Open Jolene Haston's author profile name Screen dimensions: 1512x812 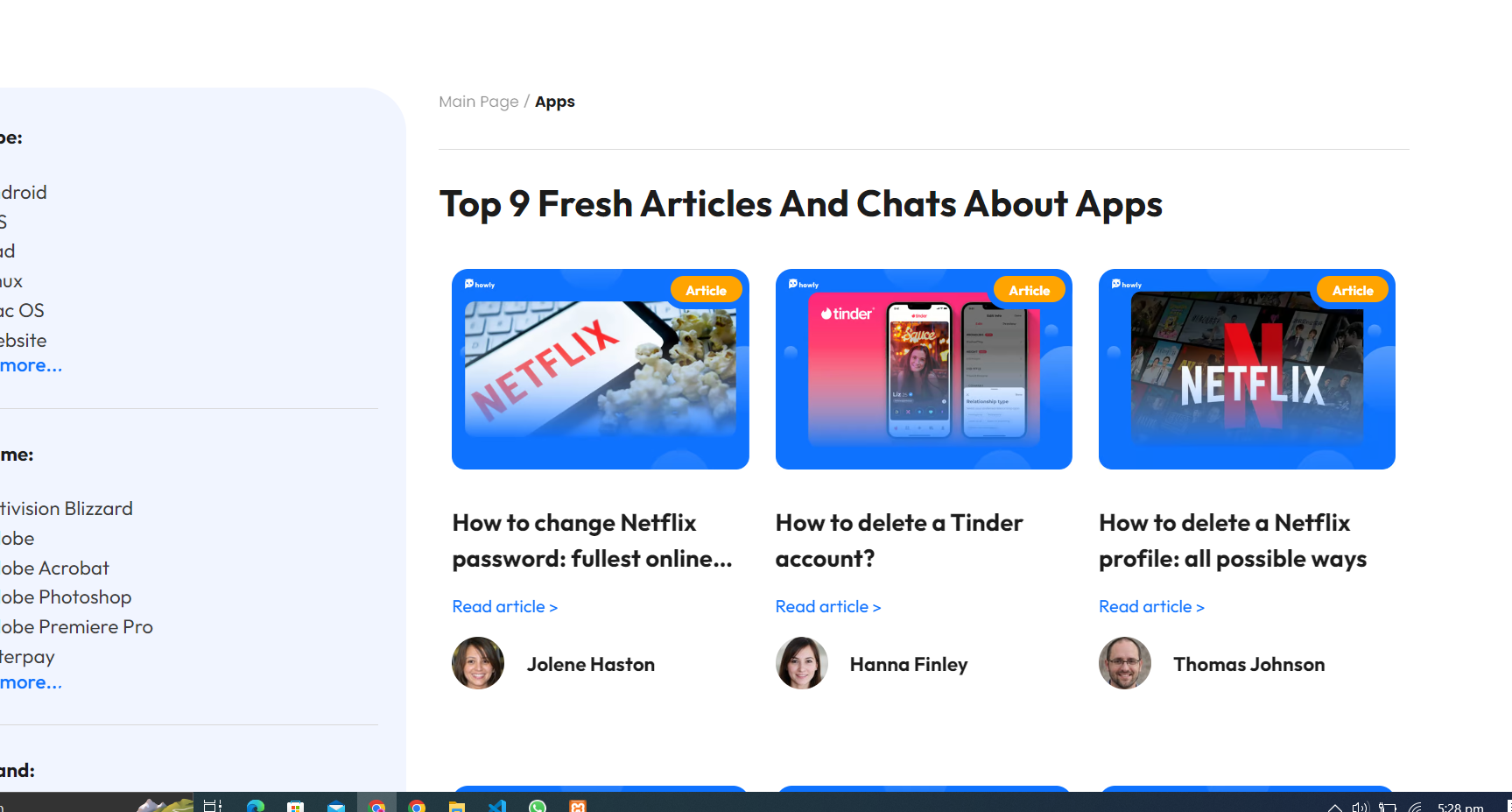point(591,665)
